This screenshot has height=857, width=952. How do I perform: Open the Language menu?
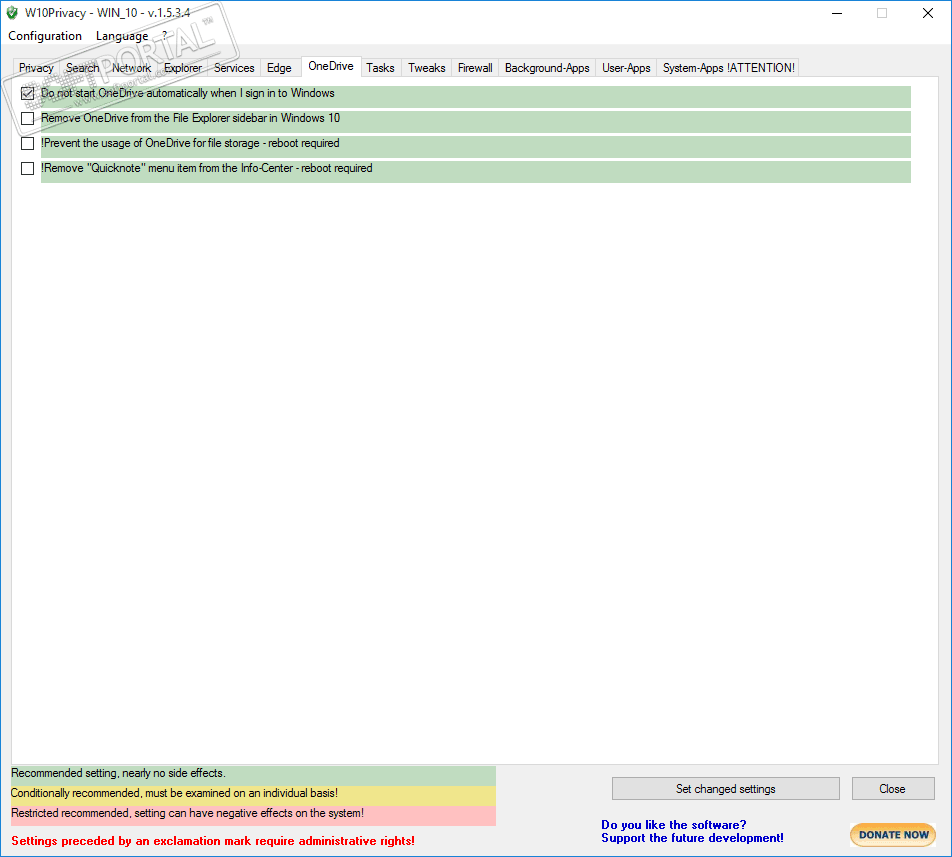[122, 36]
